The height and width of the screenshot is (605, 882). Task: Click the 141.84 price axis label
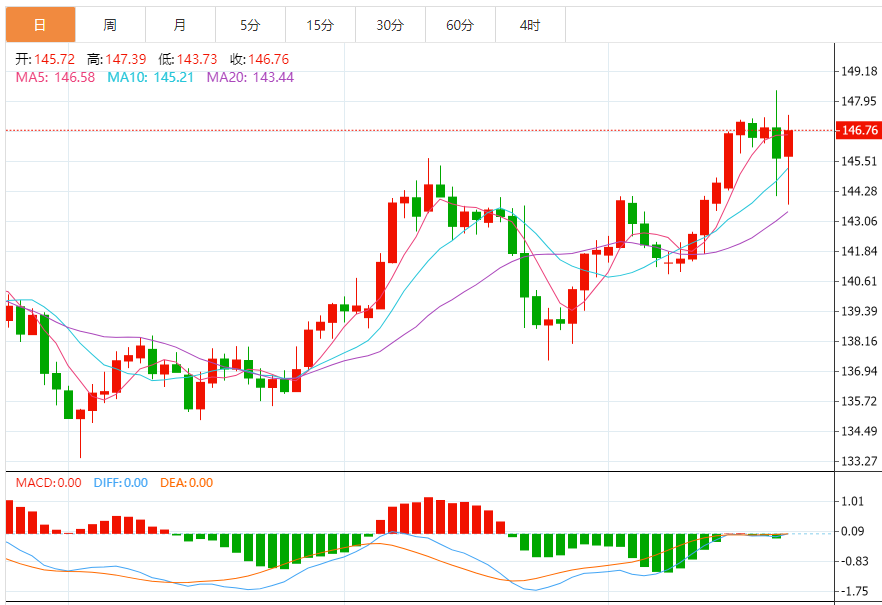point(859,251)
